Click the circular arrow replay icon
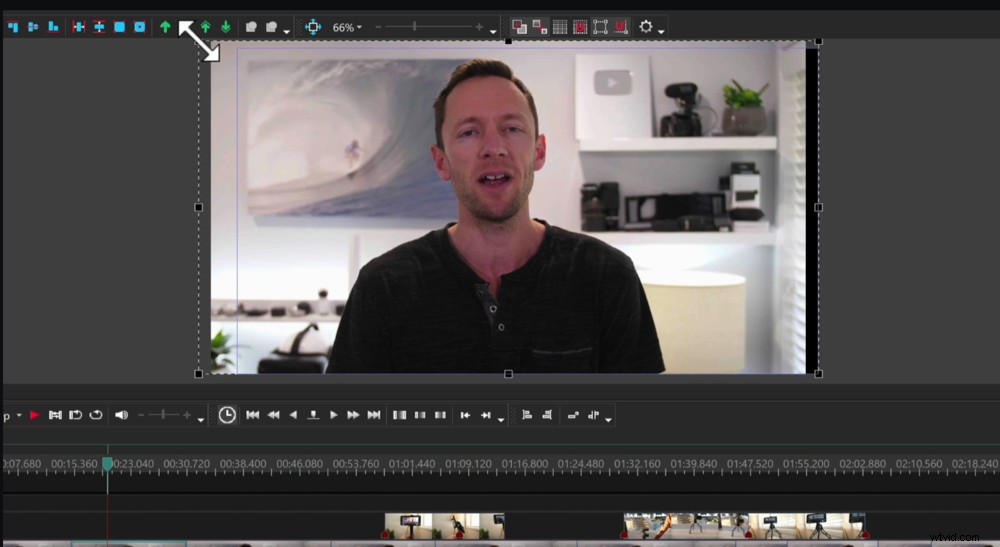 click(x=96, y=415)
